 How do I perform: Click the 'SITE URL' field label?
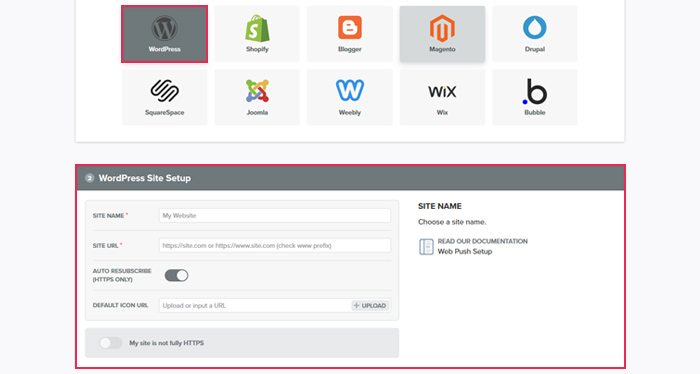(105, 245)
